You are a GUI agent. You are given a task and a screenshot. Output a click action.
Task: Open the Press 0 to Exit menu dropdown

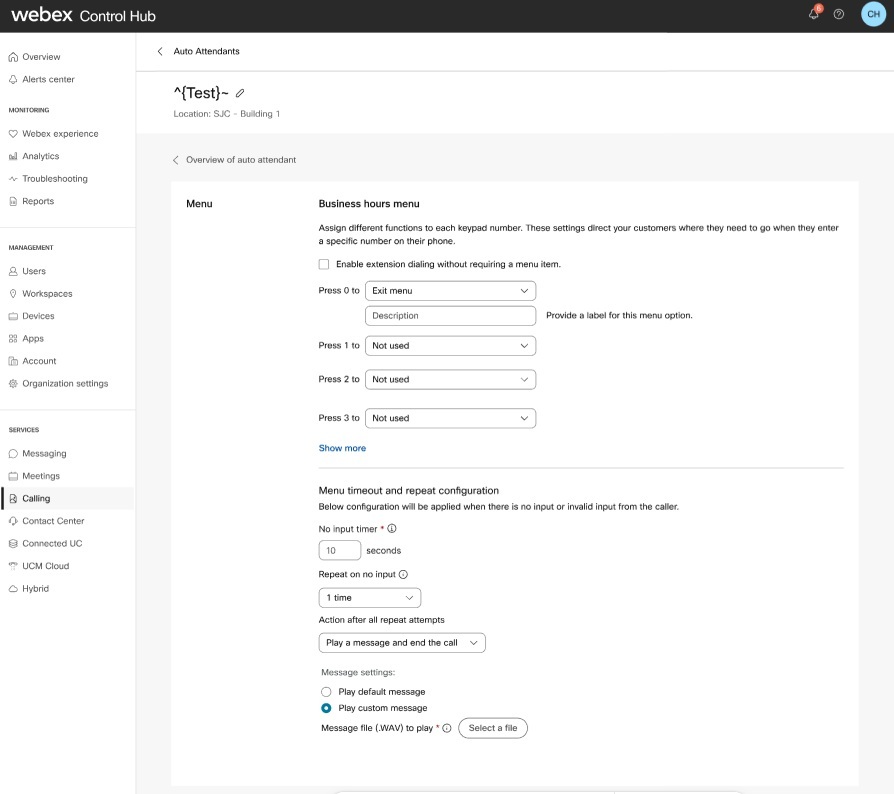[x=450, y=291]
